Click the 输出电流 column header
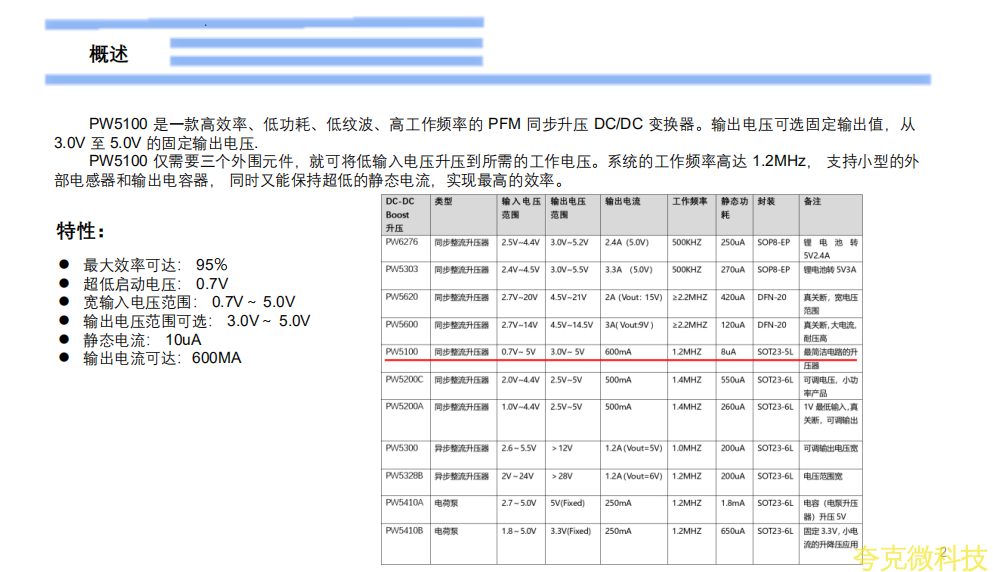 (x=622, y=201)
